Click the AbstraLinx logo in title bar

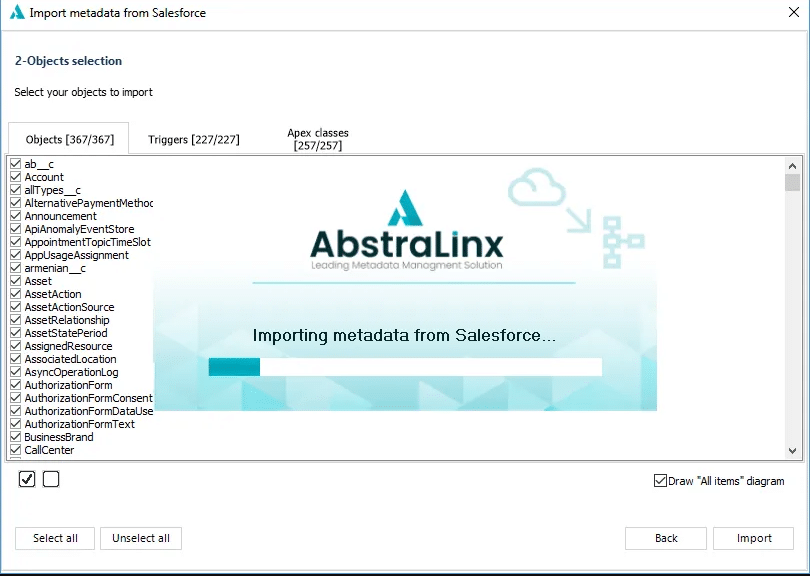16,13
